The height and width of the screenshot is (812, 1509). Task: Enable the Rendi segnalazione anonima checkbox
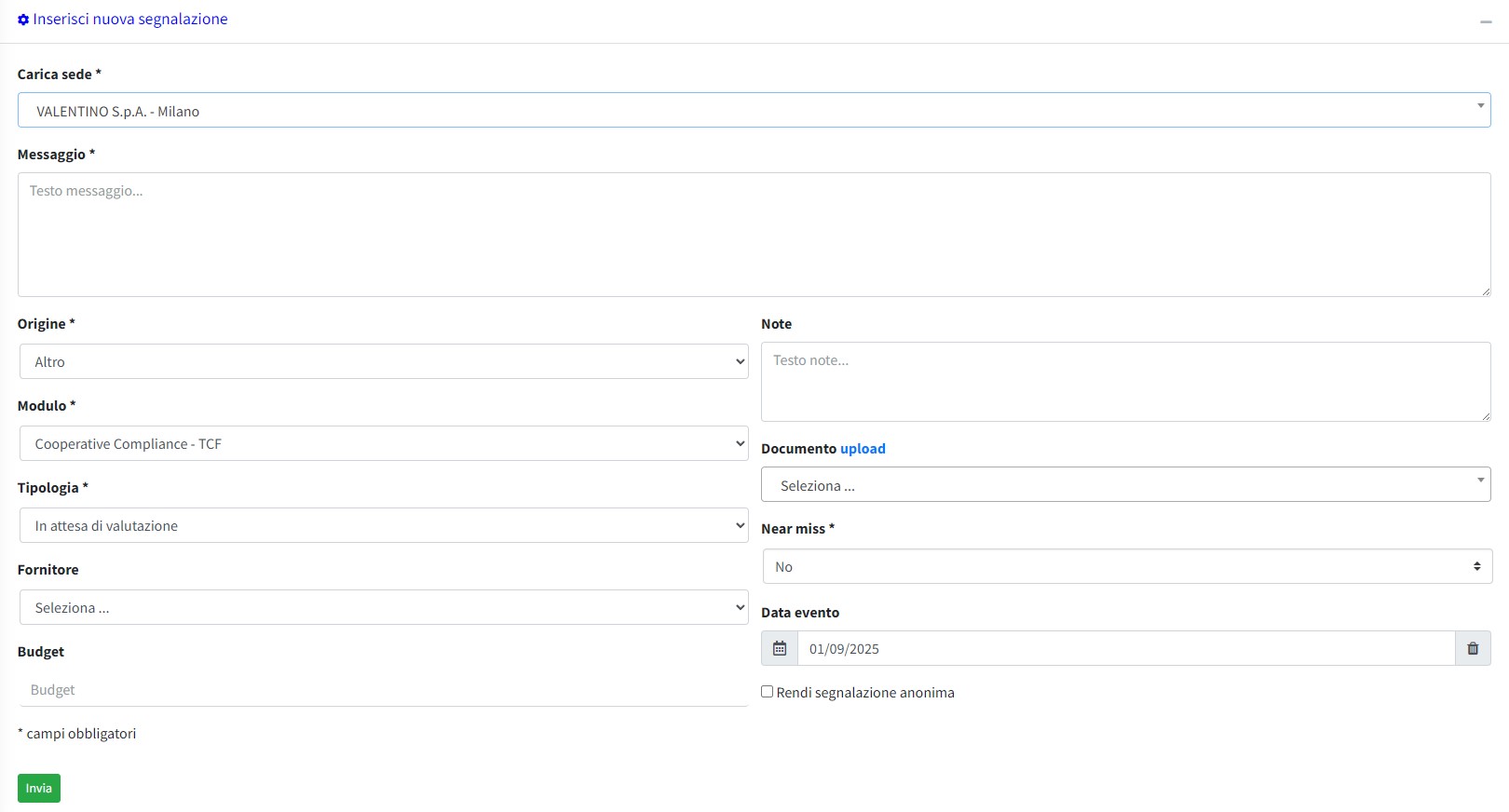tap(768, 692)
